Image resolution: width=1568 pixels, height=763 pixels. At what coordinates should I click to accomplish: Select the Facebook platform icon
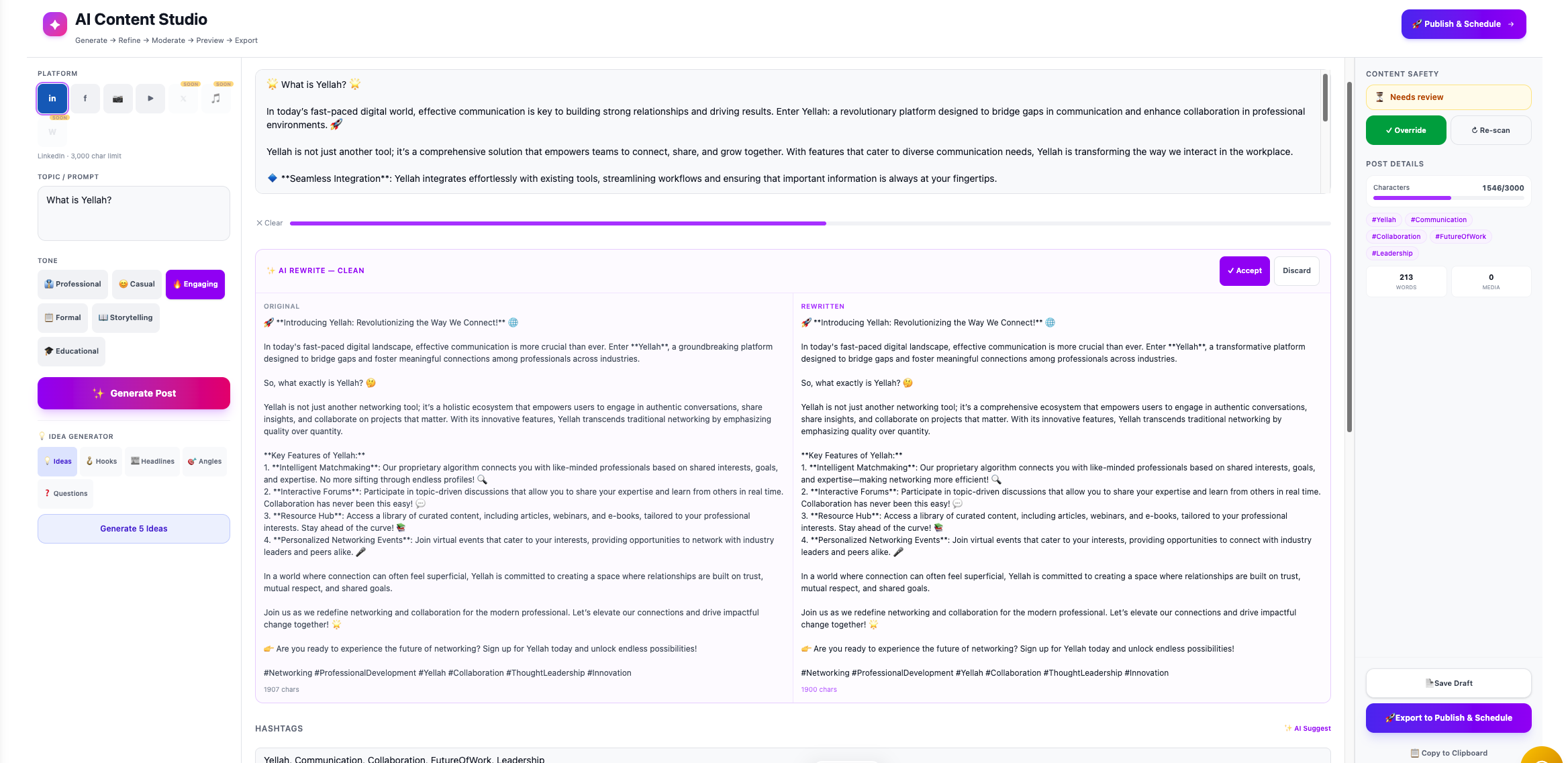coord(85,98)
